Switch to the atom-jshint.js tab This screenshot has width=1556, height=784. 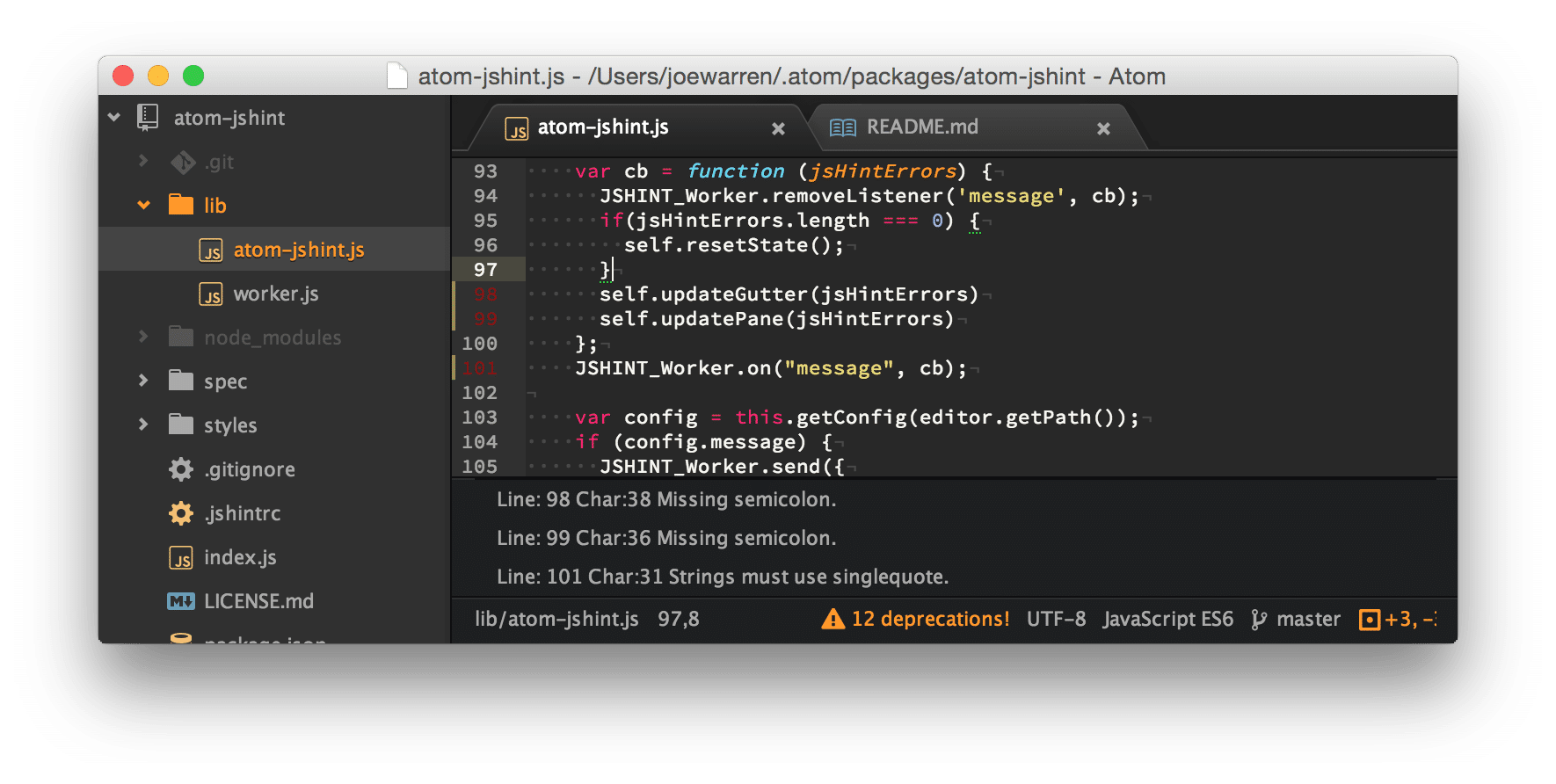click(637, 127)
